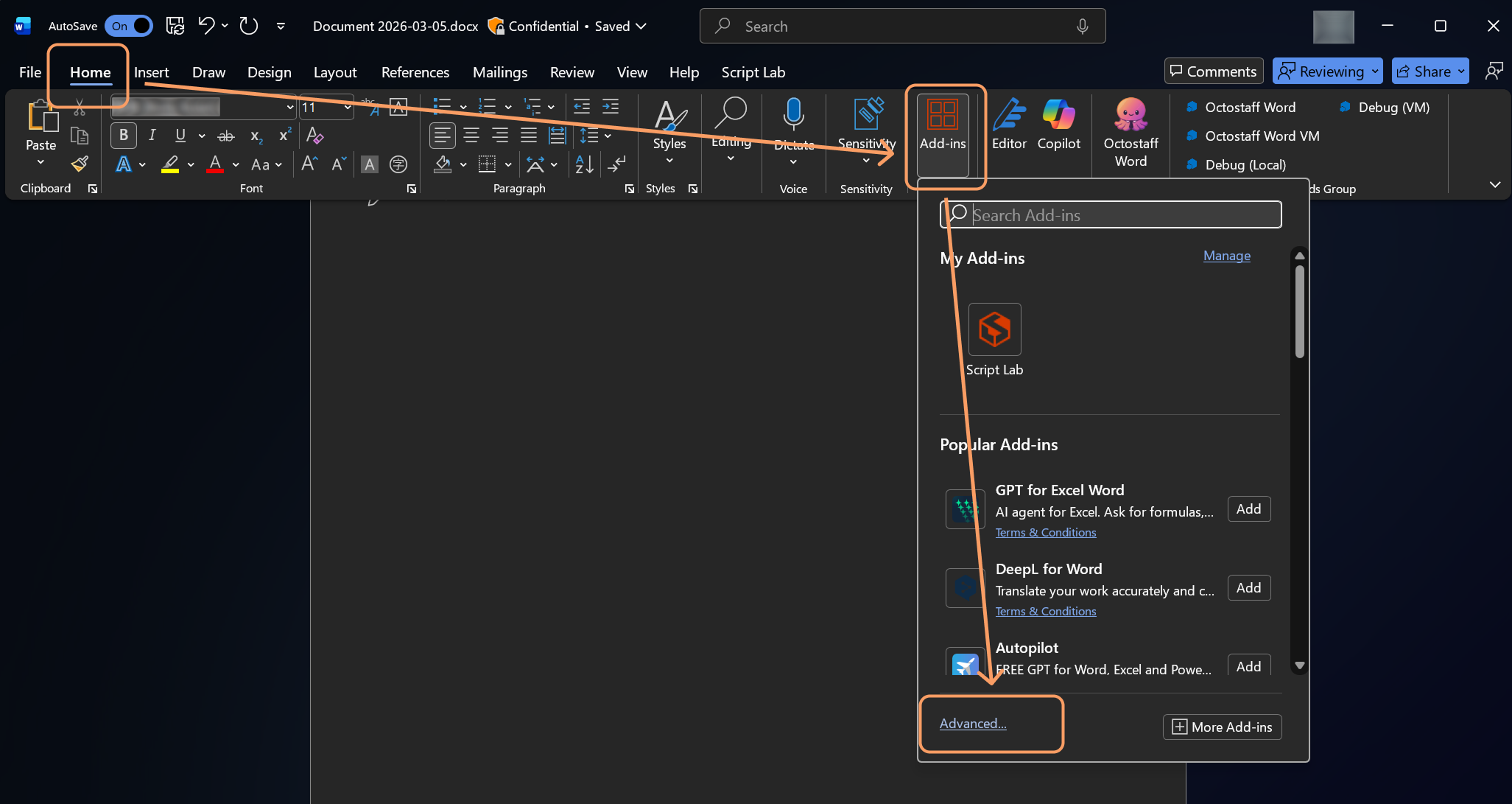Choose a red font color swatch
The width and height of the screenshot is (1512, 804).
tap(214, 164)
